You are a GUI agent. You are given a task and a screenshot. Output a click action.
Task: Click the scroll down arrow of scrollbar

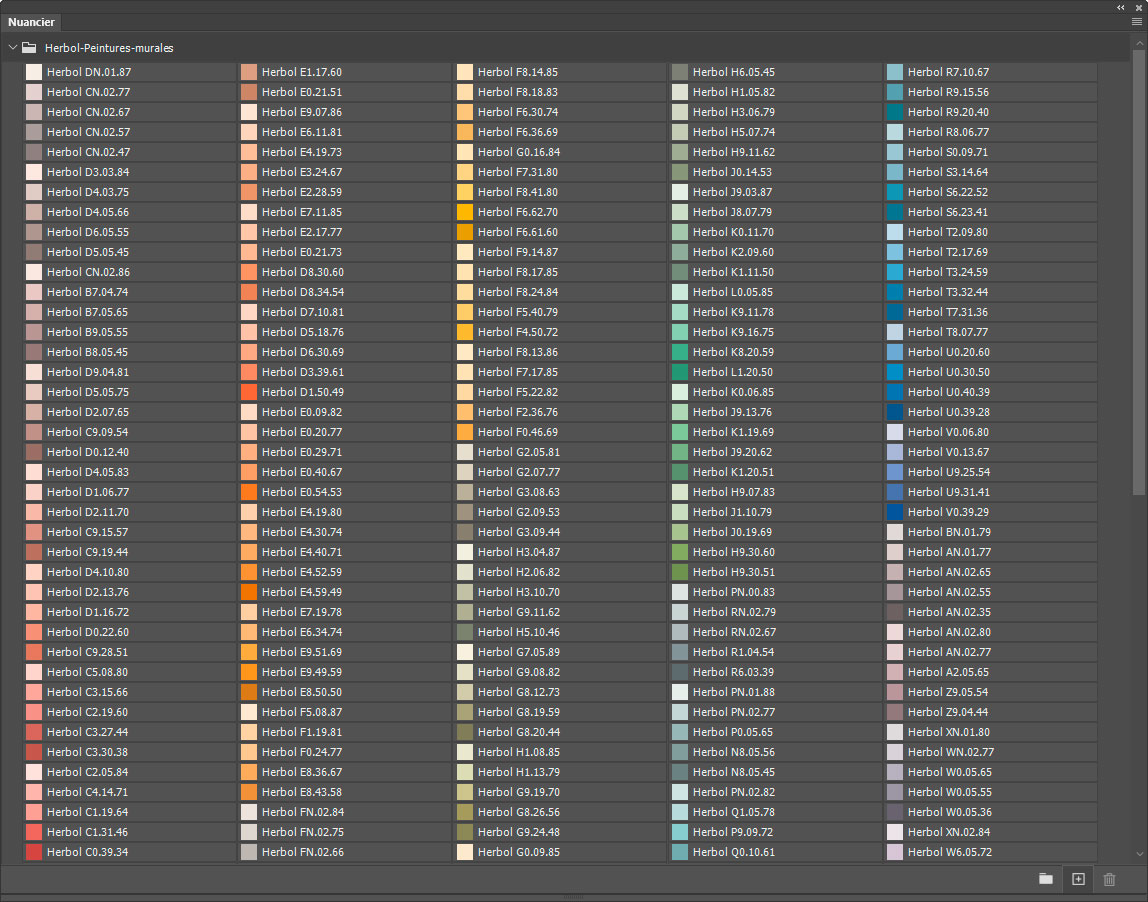1140,854
